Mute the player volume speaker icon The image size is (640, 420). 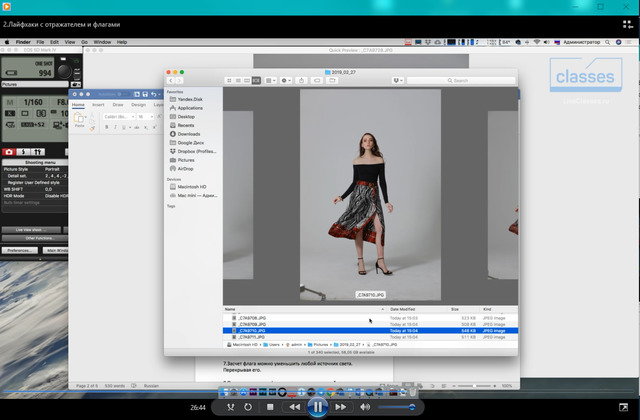tap(365, 408)
